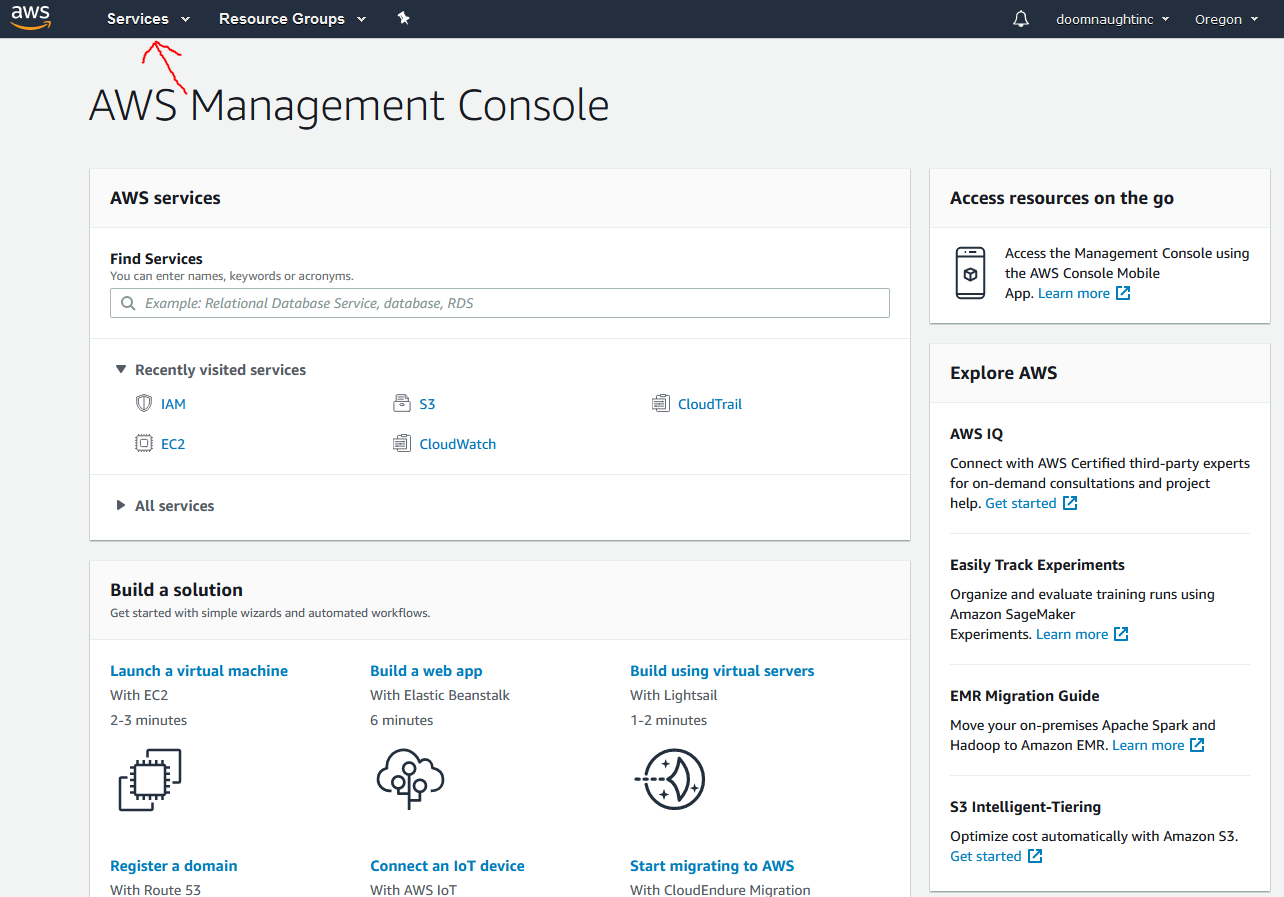Click the 'With CloudEndure Migration' text
Viewport: 1284px width, 897px height.
(x=720, y=889)
